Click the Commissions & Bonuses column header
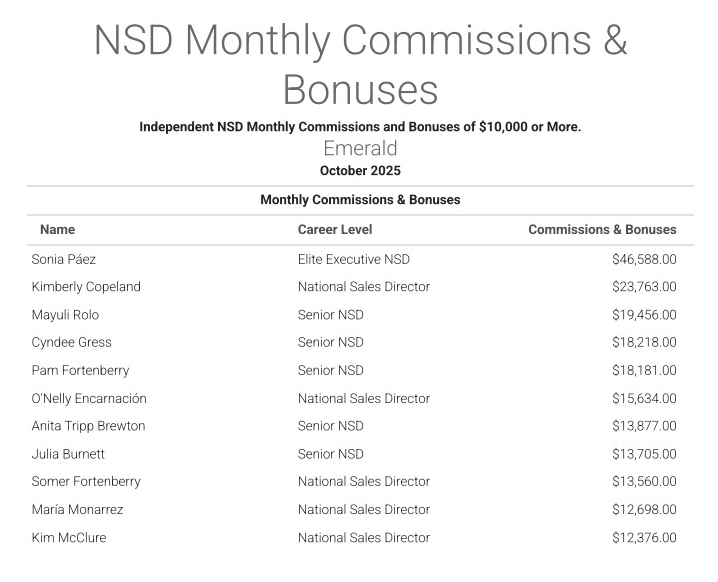Screen dimensions: 718x582 coord(602,230)
